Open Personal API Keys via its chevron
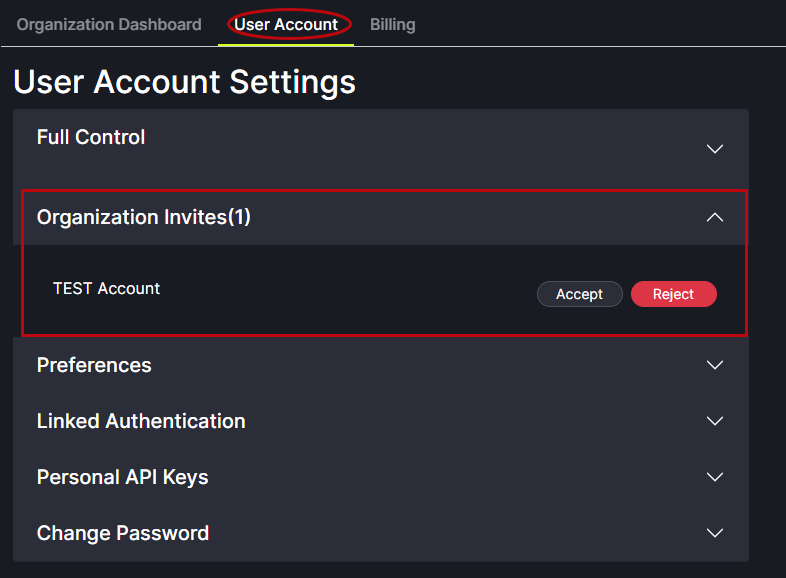The height and width of the screenshot is (578, 786). click(714, 477)
